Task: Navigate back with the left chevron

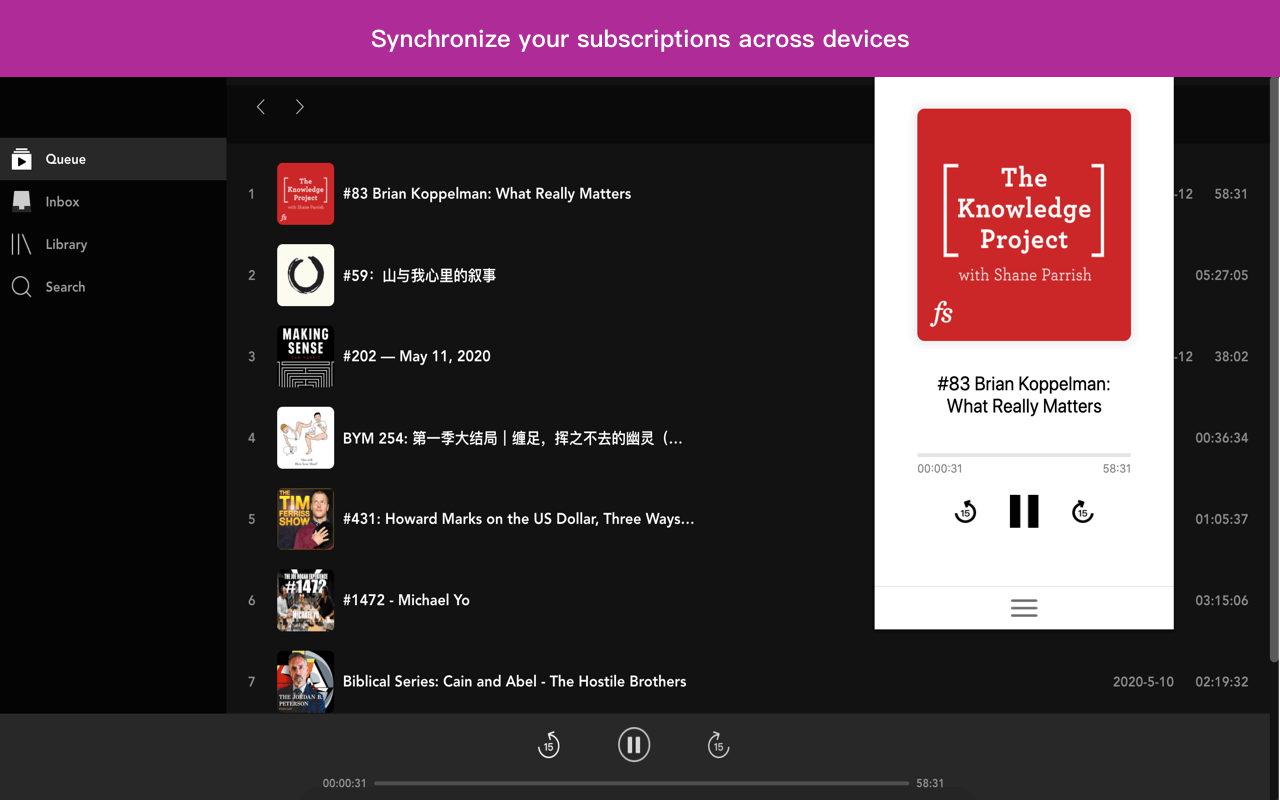Action: click(261, 106)
